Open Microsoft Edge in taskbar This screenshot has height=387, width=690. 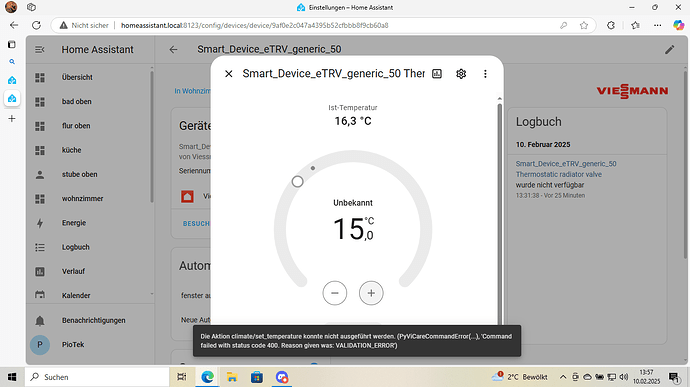click(x=207, y=377)
